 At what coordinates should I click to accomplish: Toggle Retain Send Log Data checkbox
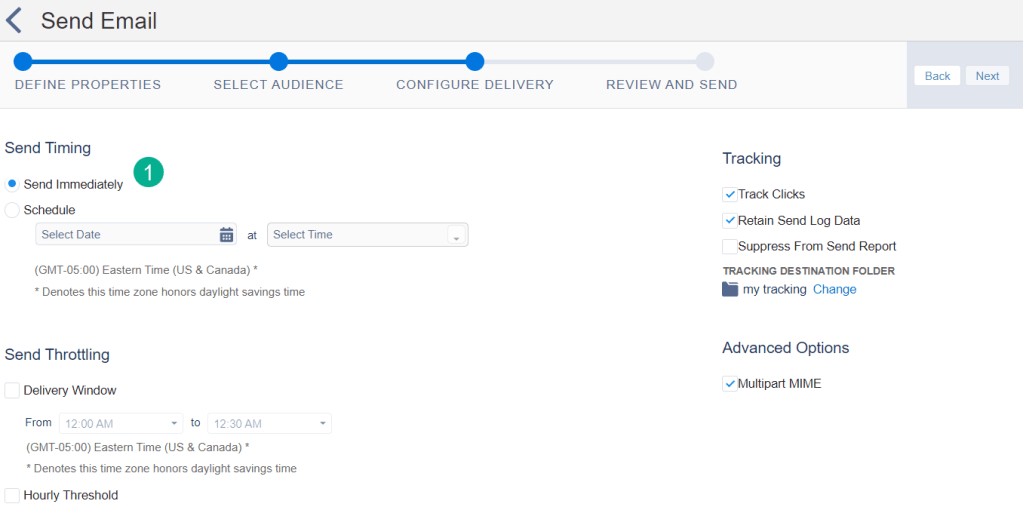729,220
